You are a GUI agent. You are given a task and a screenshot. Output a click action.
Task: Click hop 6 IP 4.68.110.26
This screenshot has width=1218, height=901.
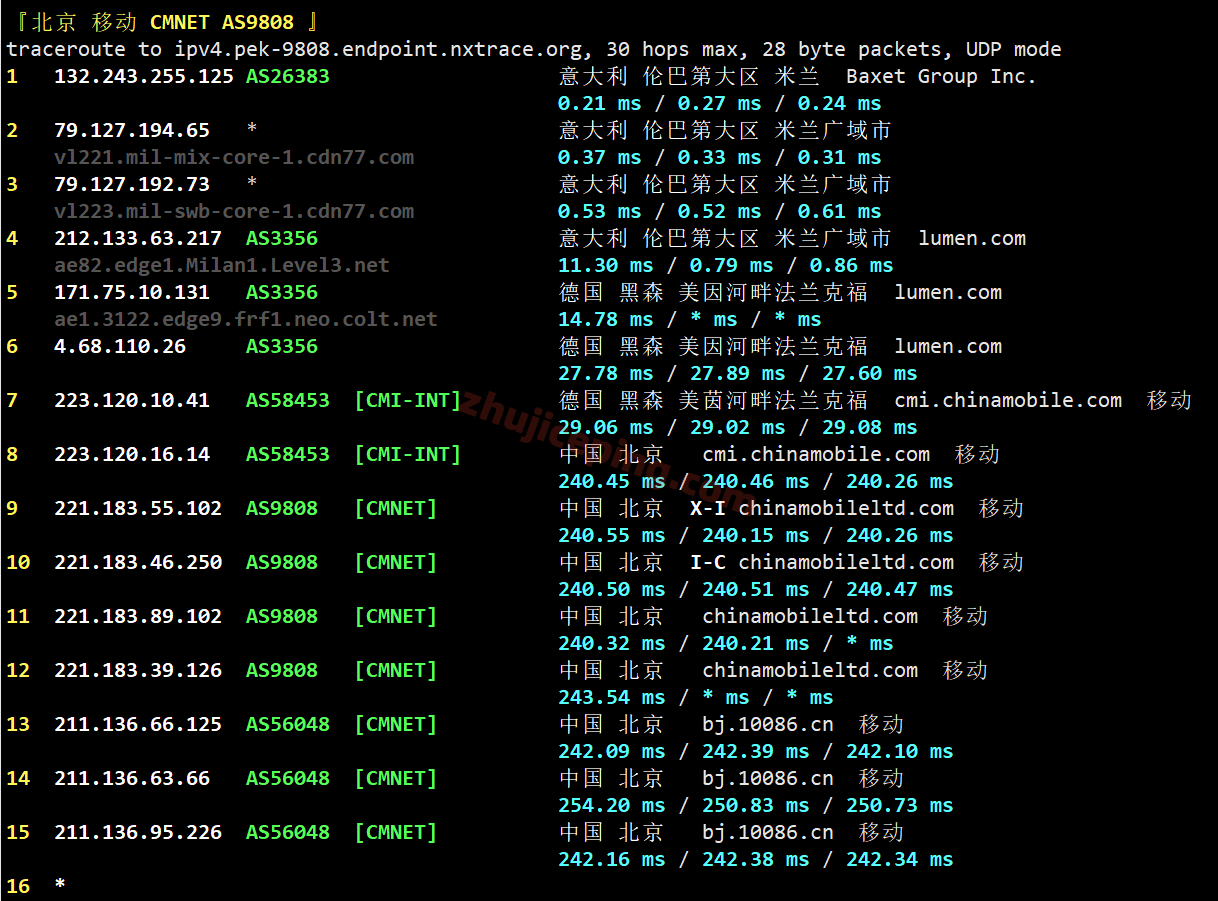pos(120,346)
